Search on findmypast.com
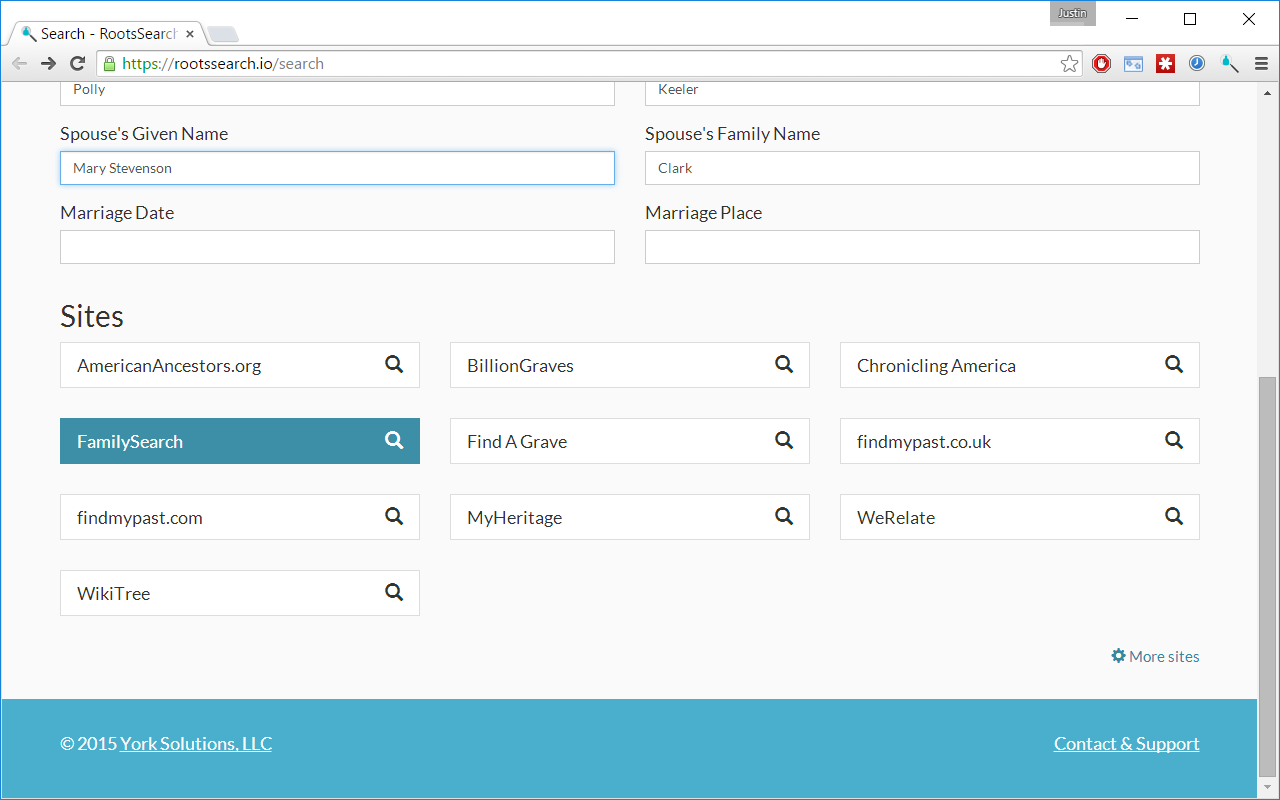1280x800 pixels. tap(240, 517)
